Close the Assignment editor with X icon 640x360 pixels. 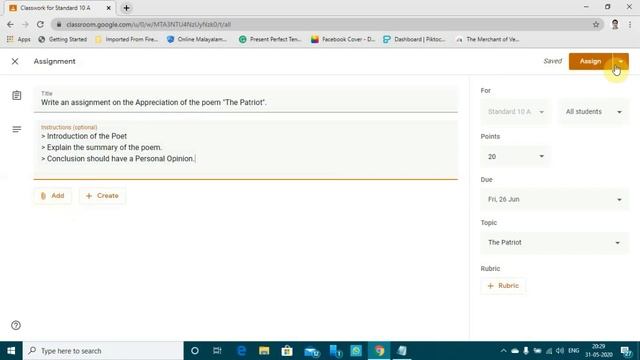click(x=15, y=61)
